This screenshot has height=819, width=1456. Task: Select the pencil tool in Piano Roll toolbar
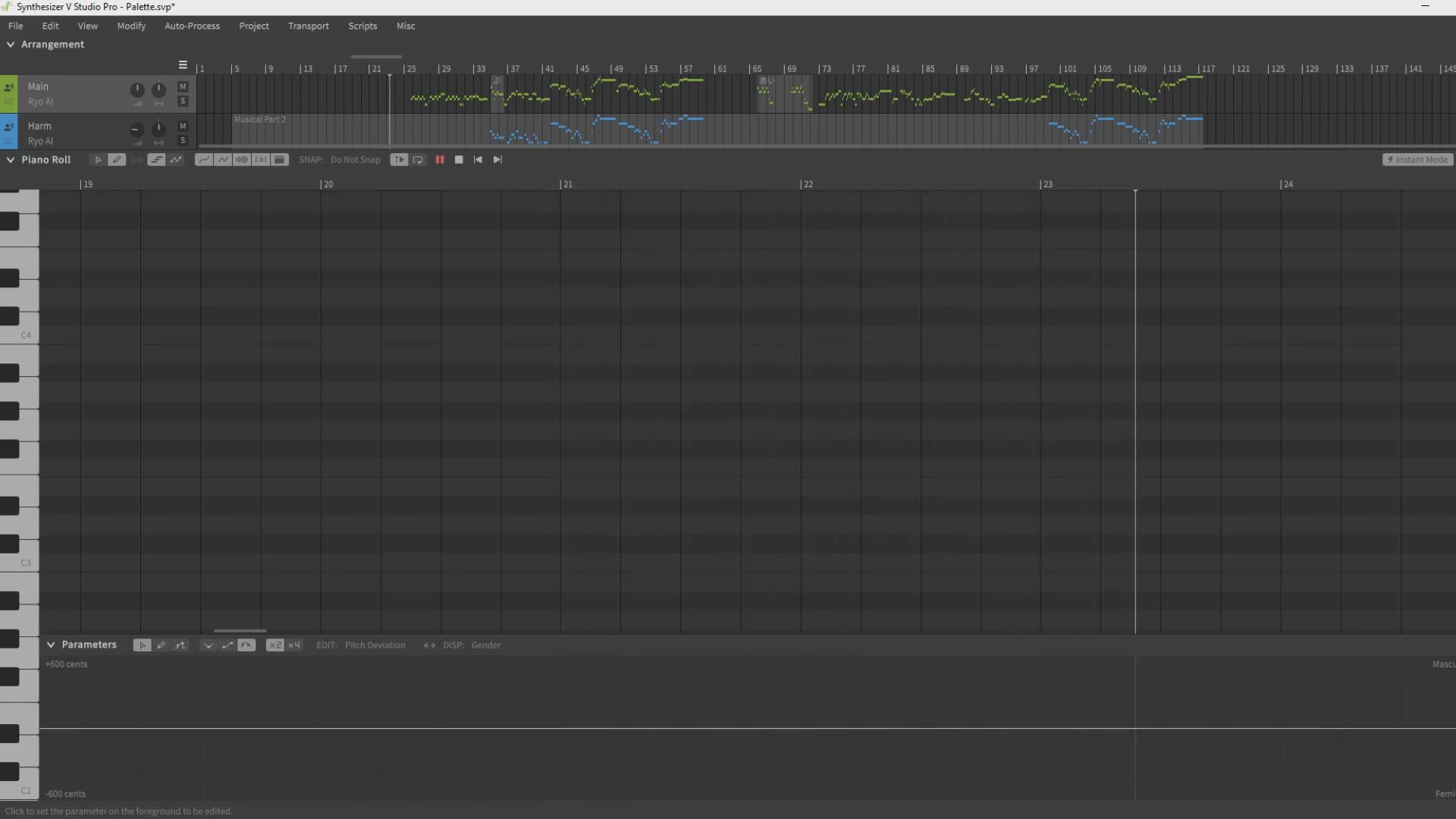(116, 160)
